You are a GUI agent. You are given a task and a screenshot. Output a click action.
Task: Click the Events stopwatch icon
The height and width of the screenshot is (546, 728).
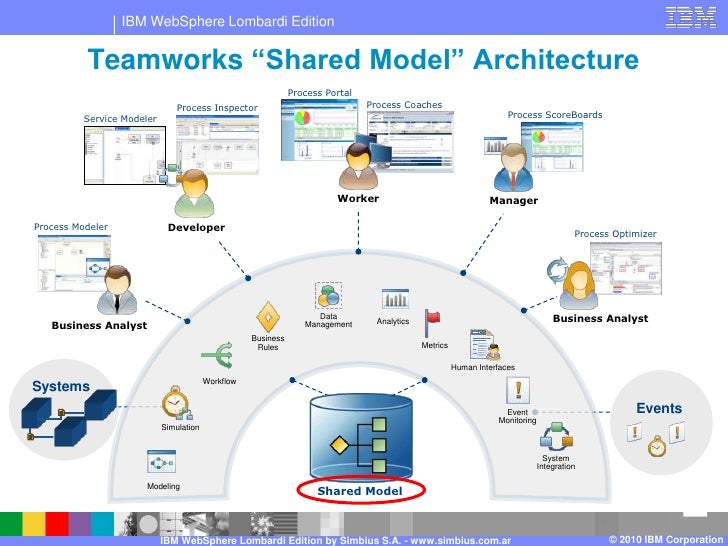656,446
